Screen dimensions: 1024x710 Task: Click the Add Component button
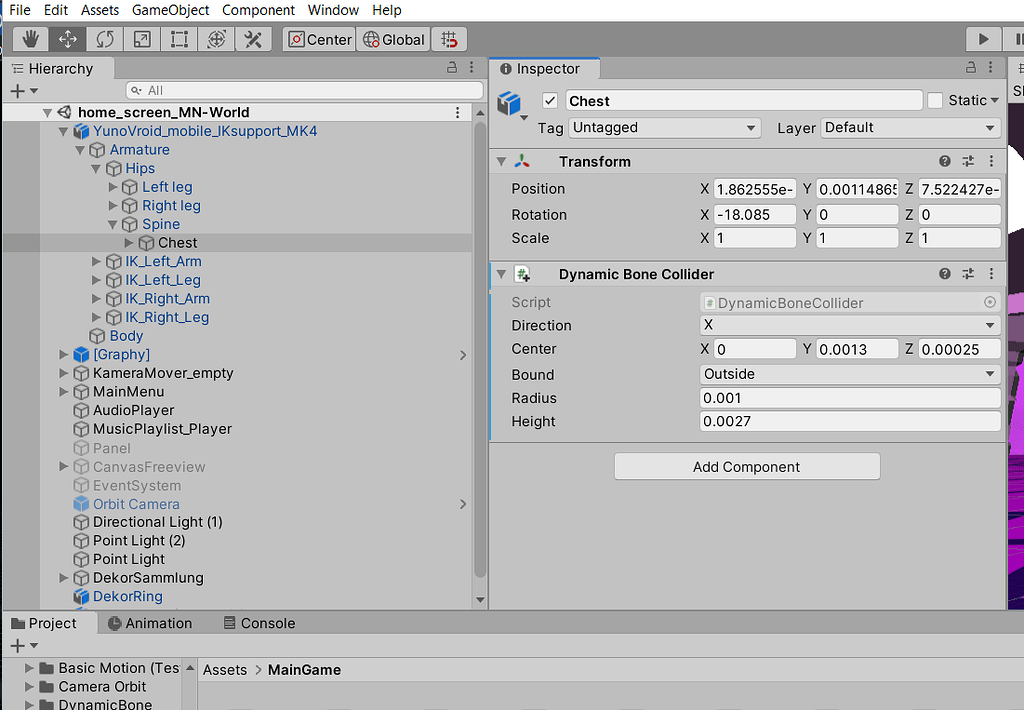(746, 466)
